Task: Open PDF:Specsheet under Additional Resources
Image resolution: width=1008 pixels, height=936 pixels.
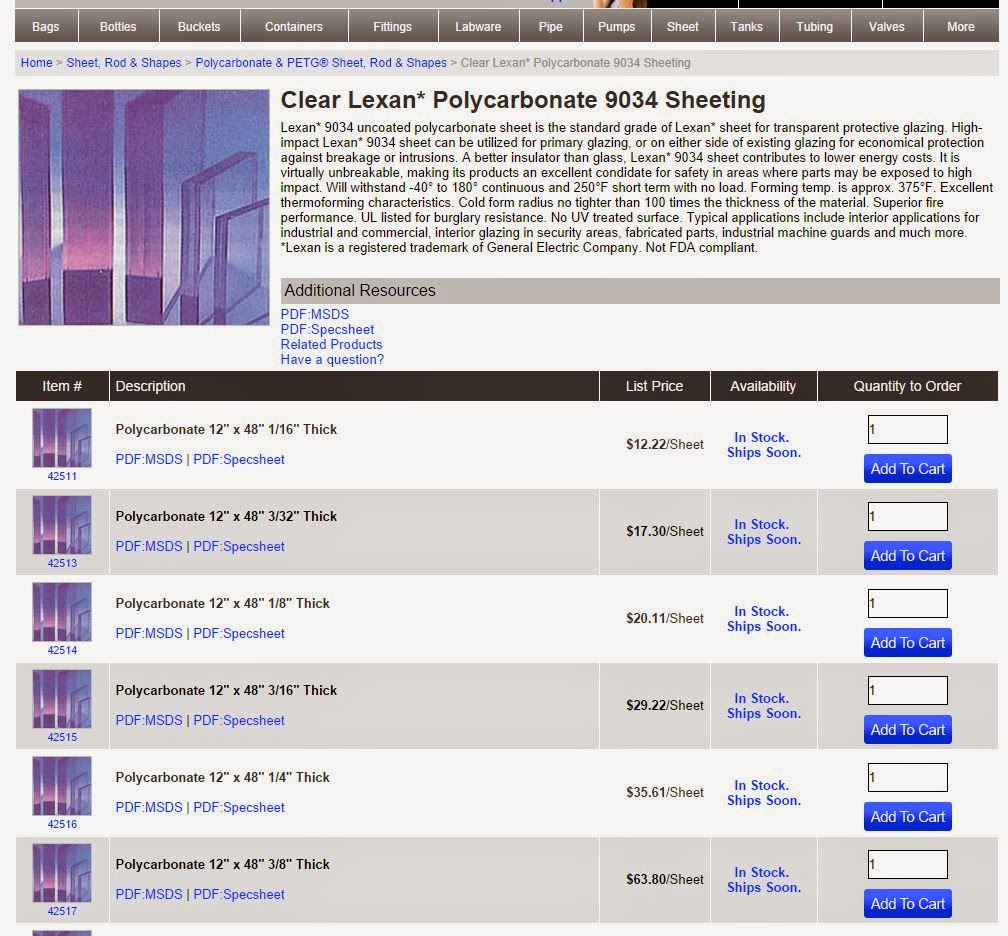Action: click(x=327, y=329)
